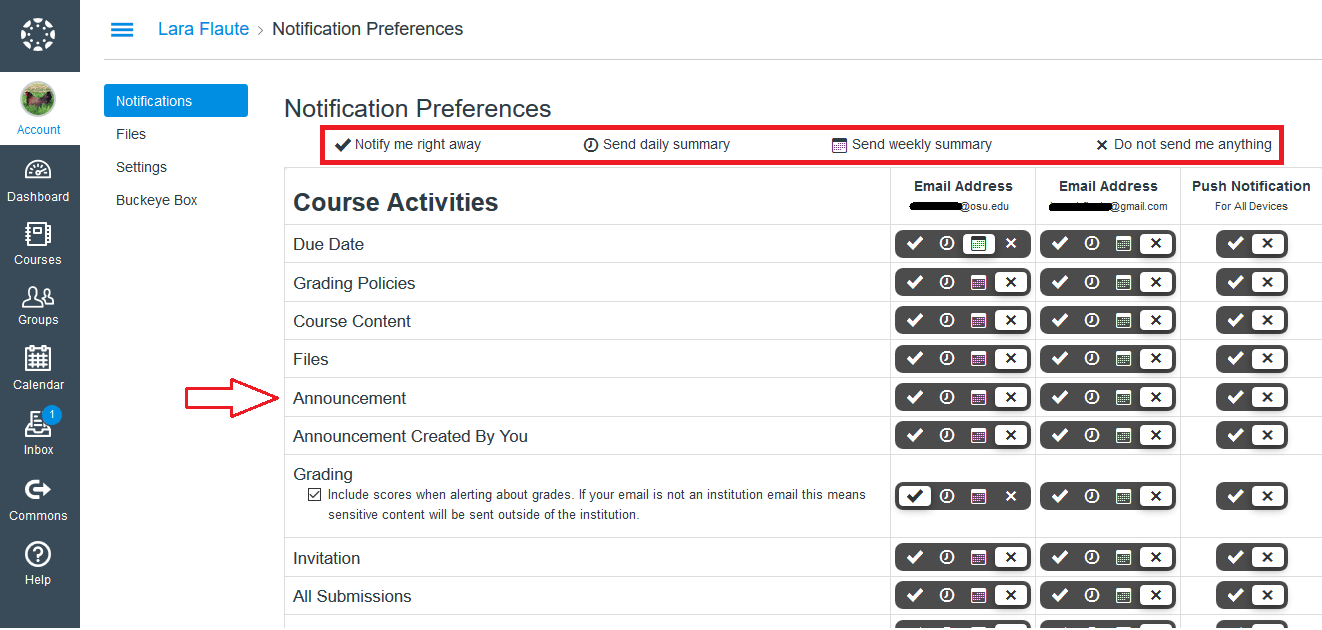Screen dimensions: 1322x630
Task: Set Files gmail weekly summary option
Action: [1123, 359]
